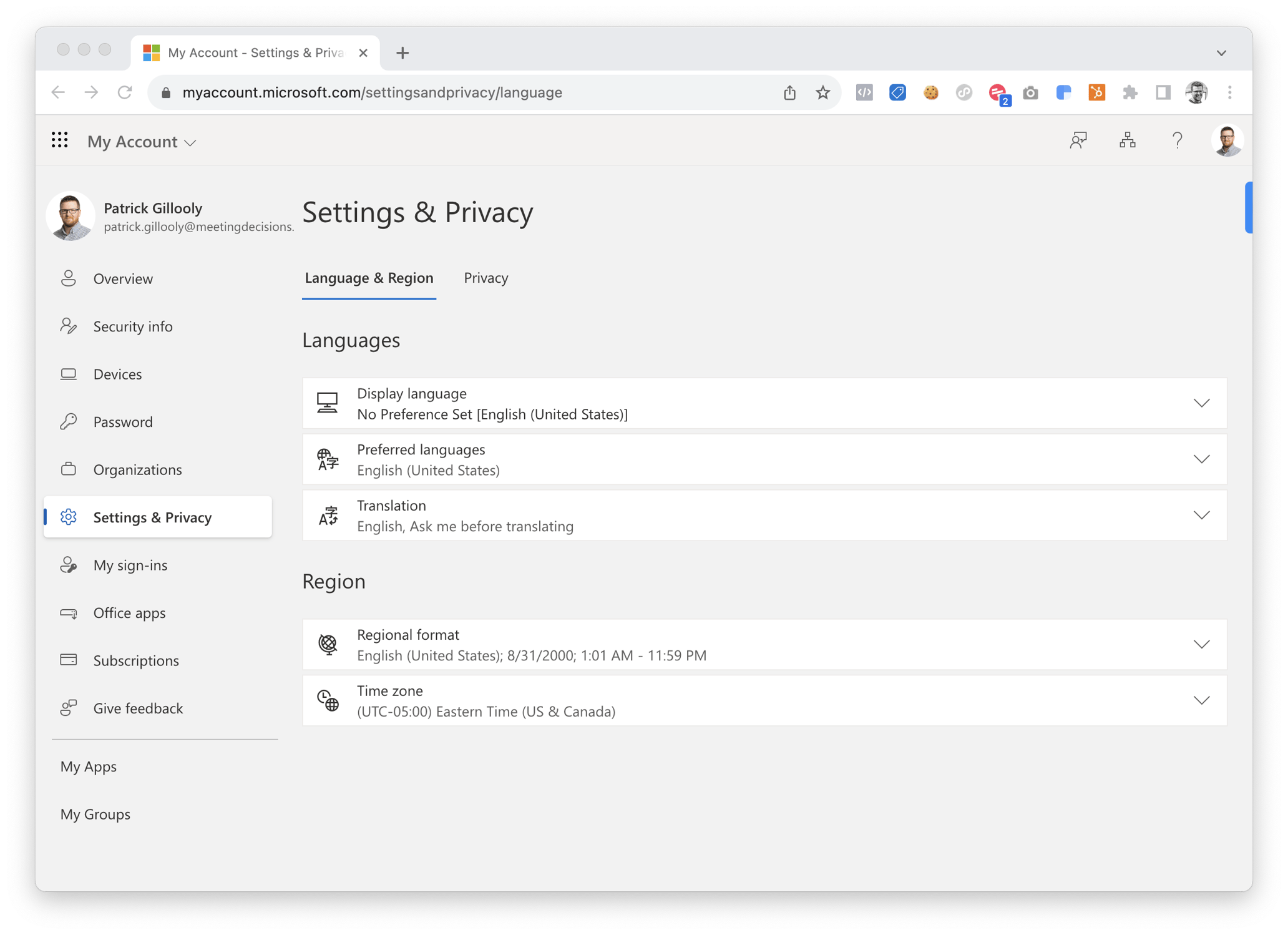The image size is (1288, 935).
Task: Open feedback via the person-chat icon
Action: tap(1078, 140)
